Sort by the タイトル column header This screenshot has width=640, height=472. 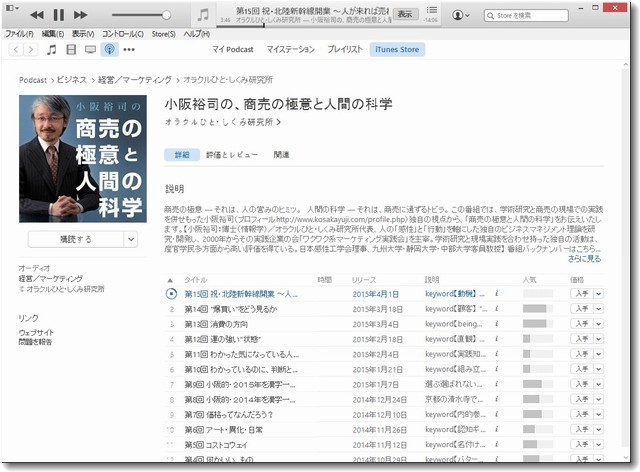(196, 280)
